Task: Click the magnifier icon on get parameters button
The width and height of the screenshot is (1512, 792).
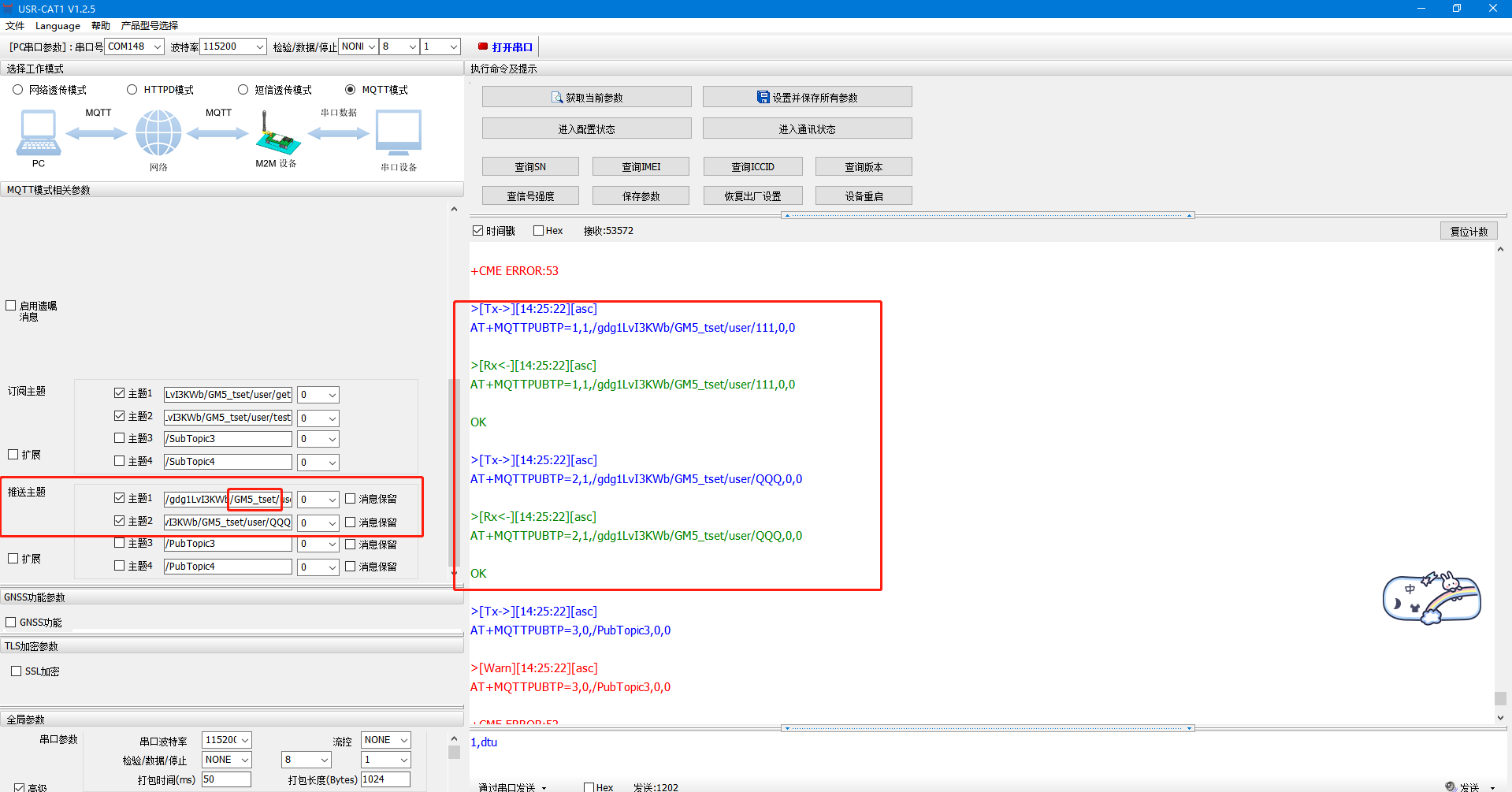Action: (x=557, y=98)
